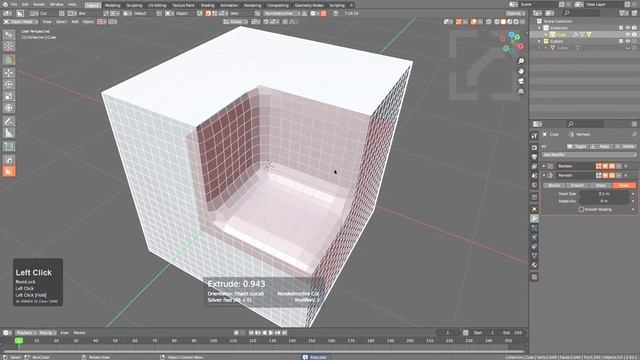Open World properties tab

534,185
